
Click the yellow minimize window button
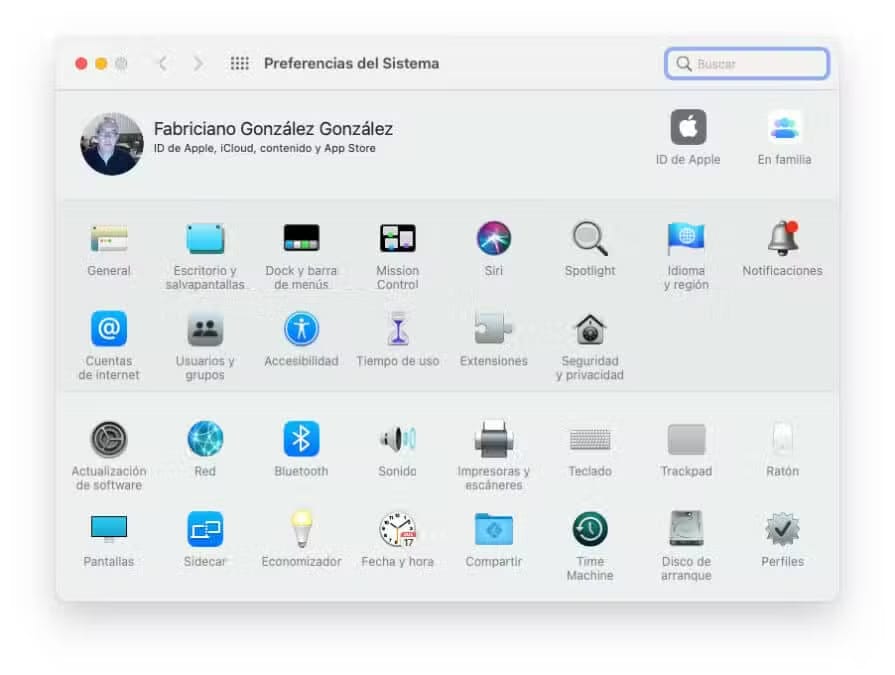click(x=101, y=63)
